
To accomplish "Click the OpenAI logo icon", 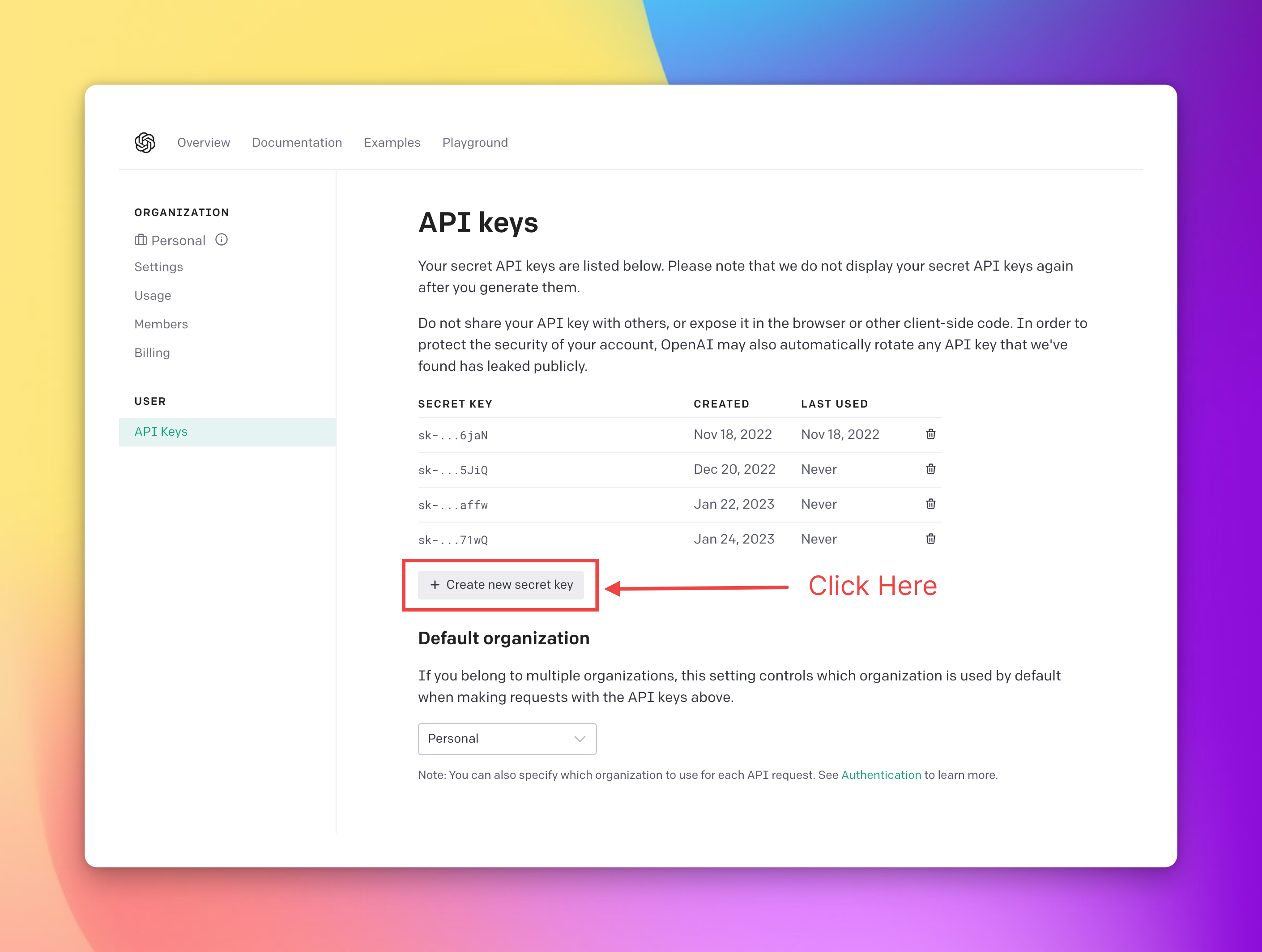I will click(145, 143).
